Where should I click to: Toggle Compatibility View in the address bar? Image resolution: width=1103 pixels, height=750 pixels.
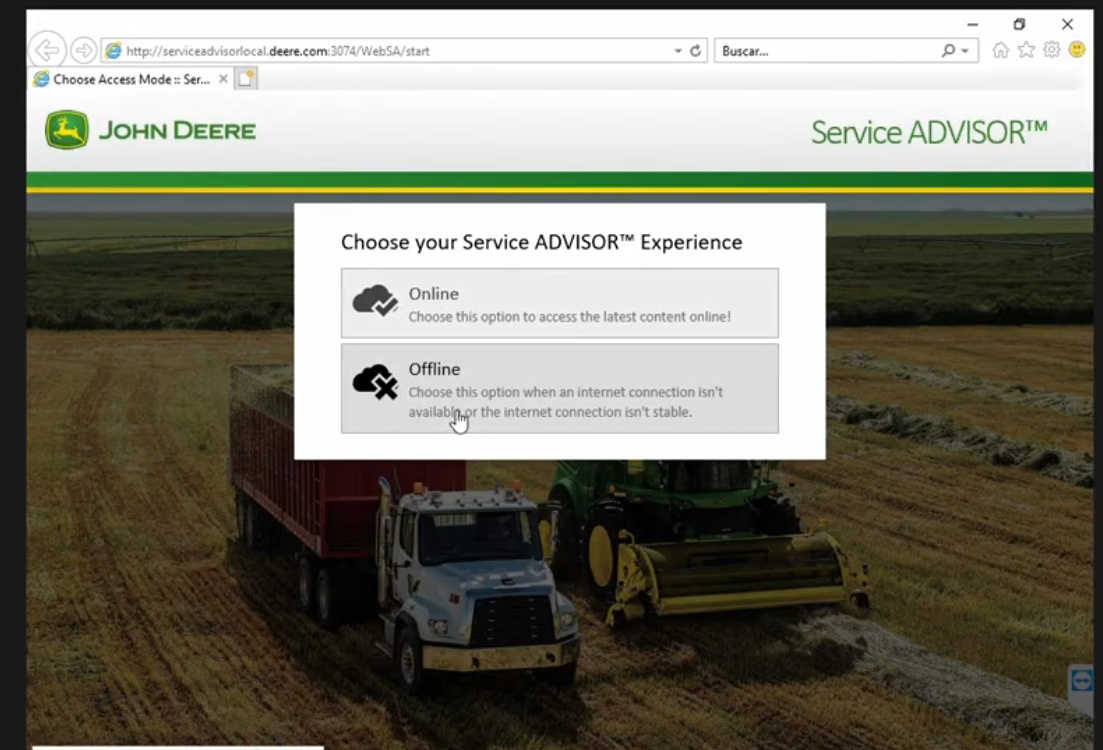click(x=676, y=50)
